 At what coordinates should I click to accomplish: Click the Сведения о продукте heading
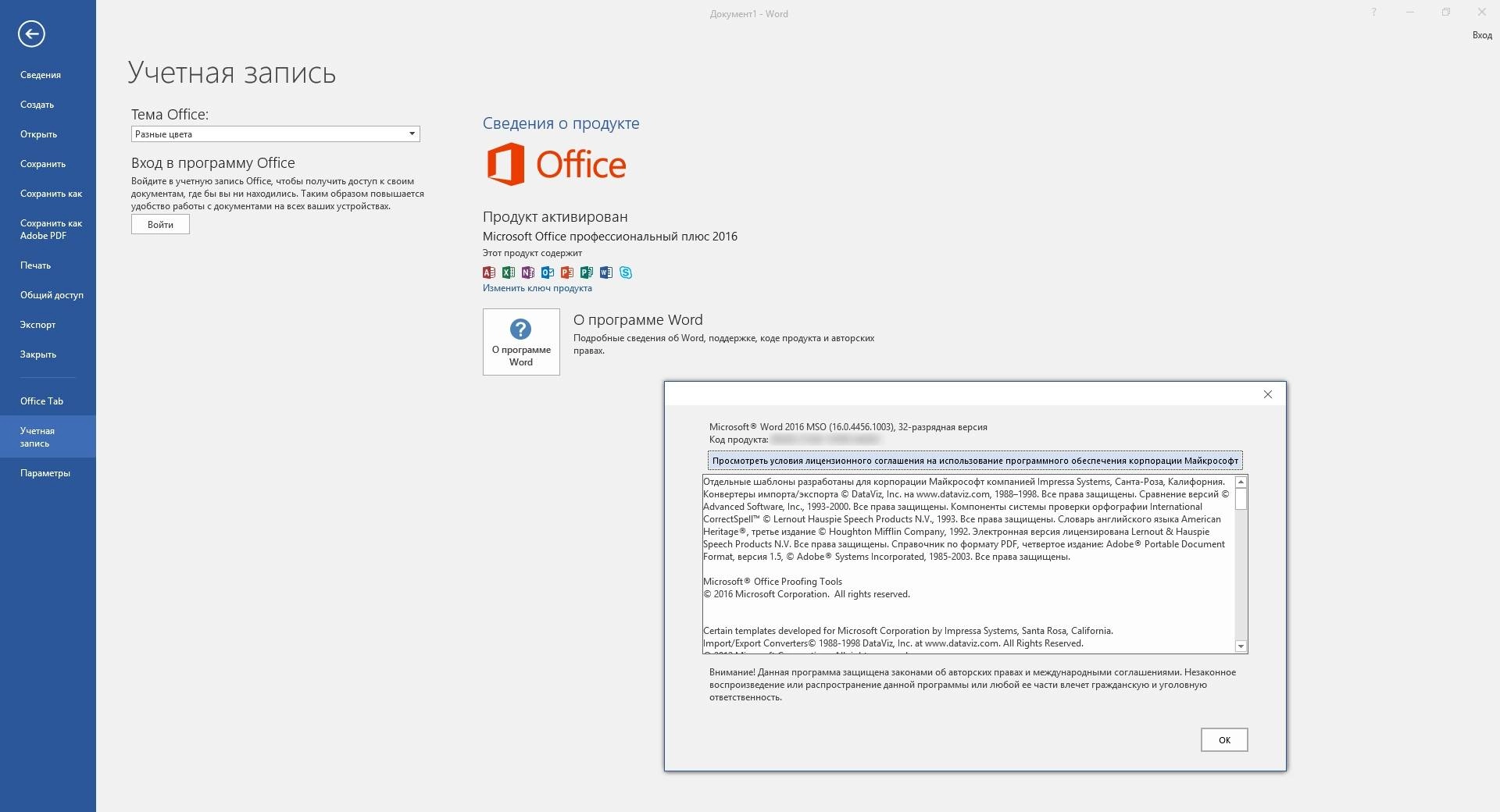(561, 123)
